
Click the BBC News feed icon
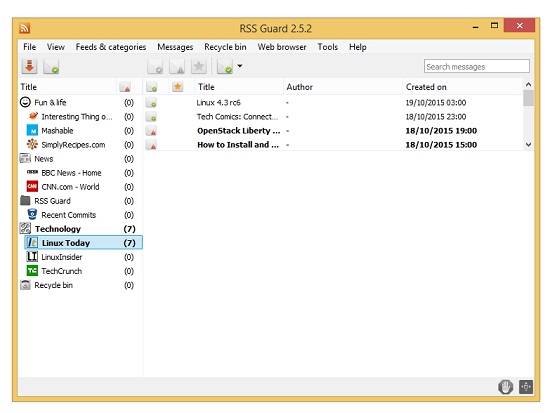pyautogui.click(x=32, y=172)
